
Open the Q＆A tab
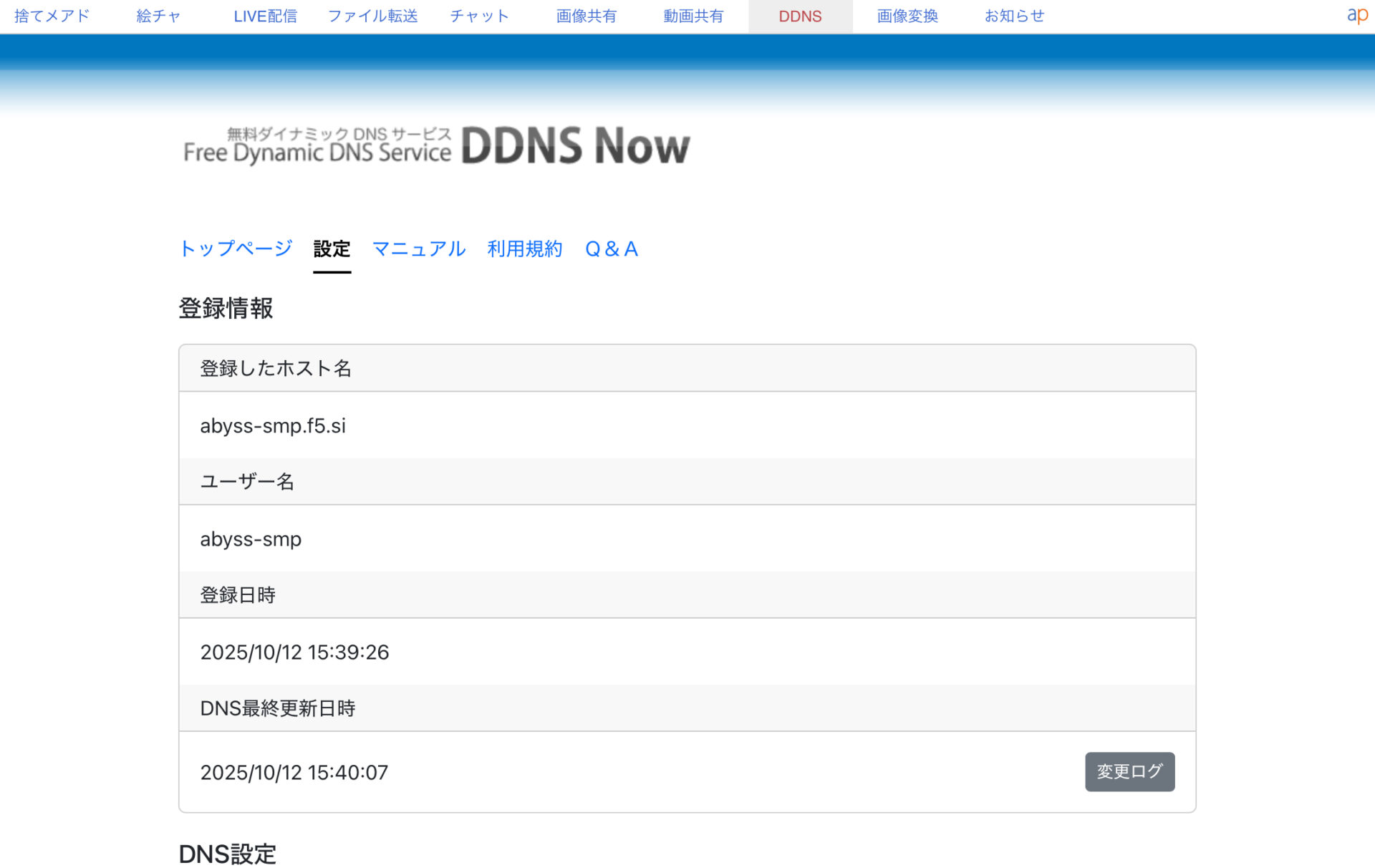(x=611, y=249)
